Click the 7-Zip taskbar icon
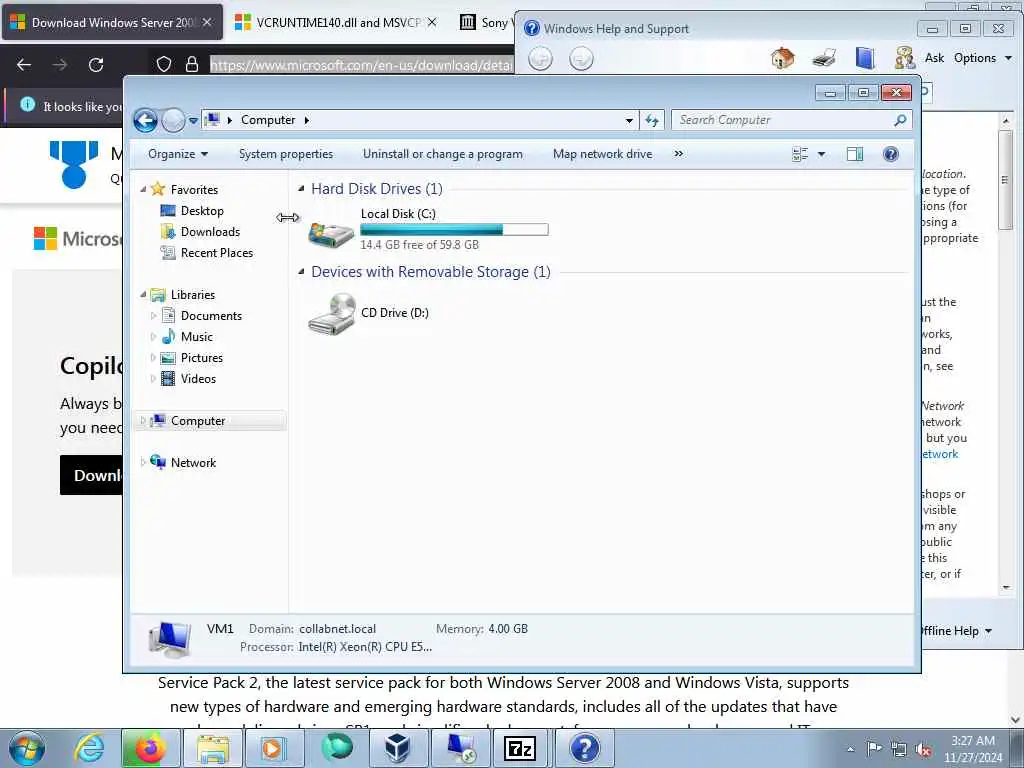This screenshot has width=1024, height=768. [520, 748]
